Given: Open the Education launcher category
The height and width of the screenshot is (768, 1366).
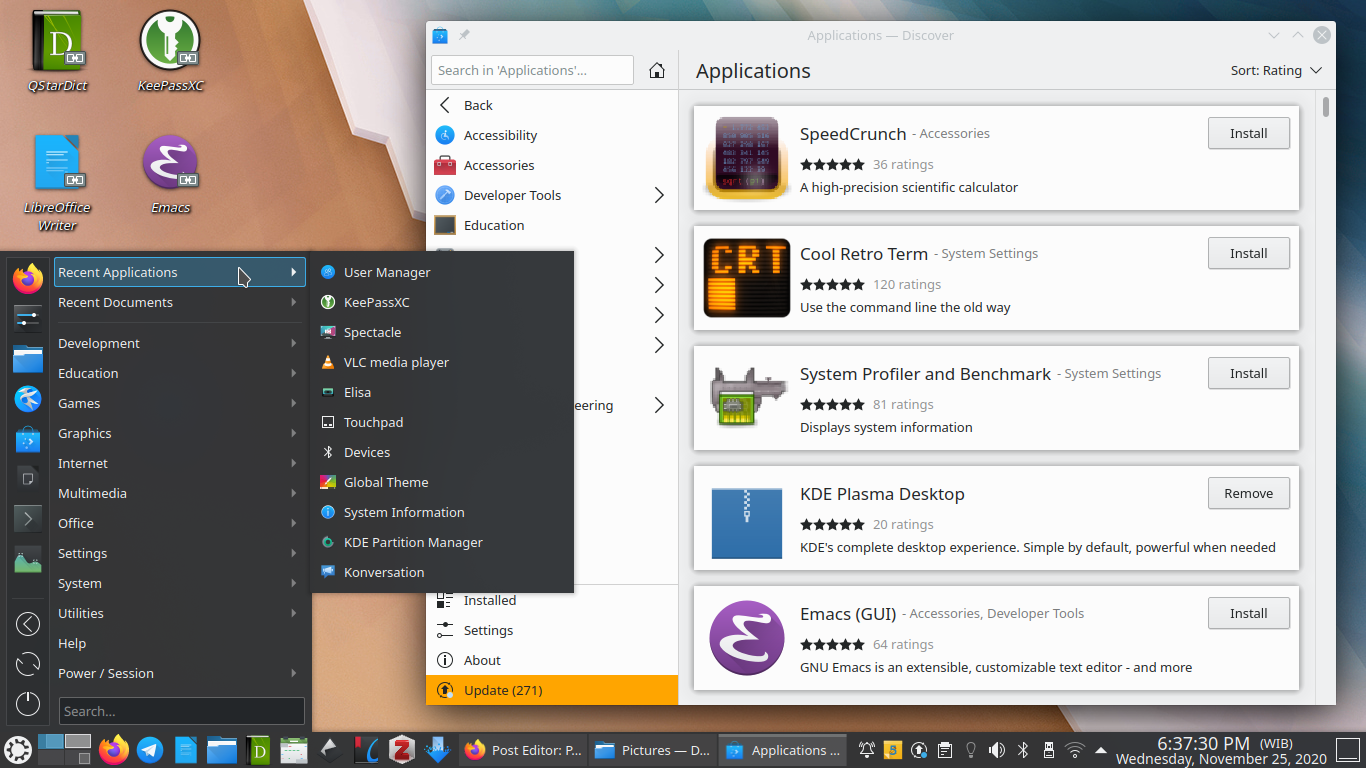Looking at the screenshot, I should 179,373.
